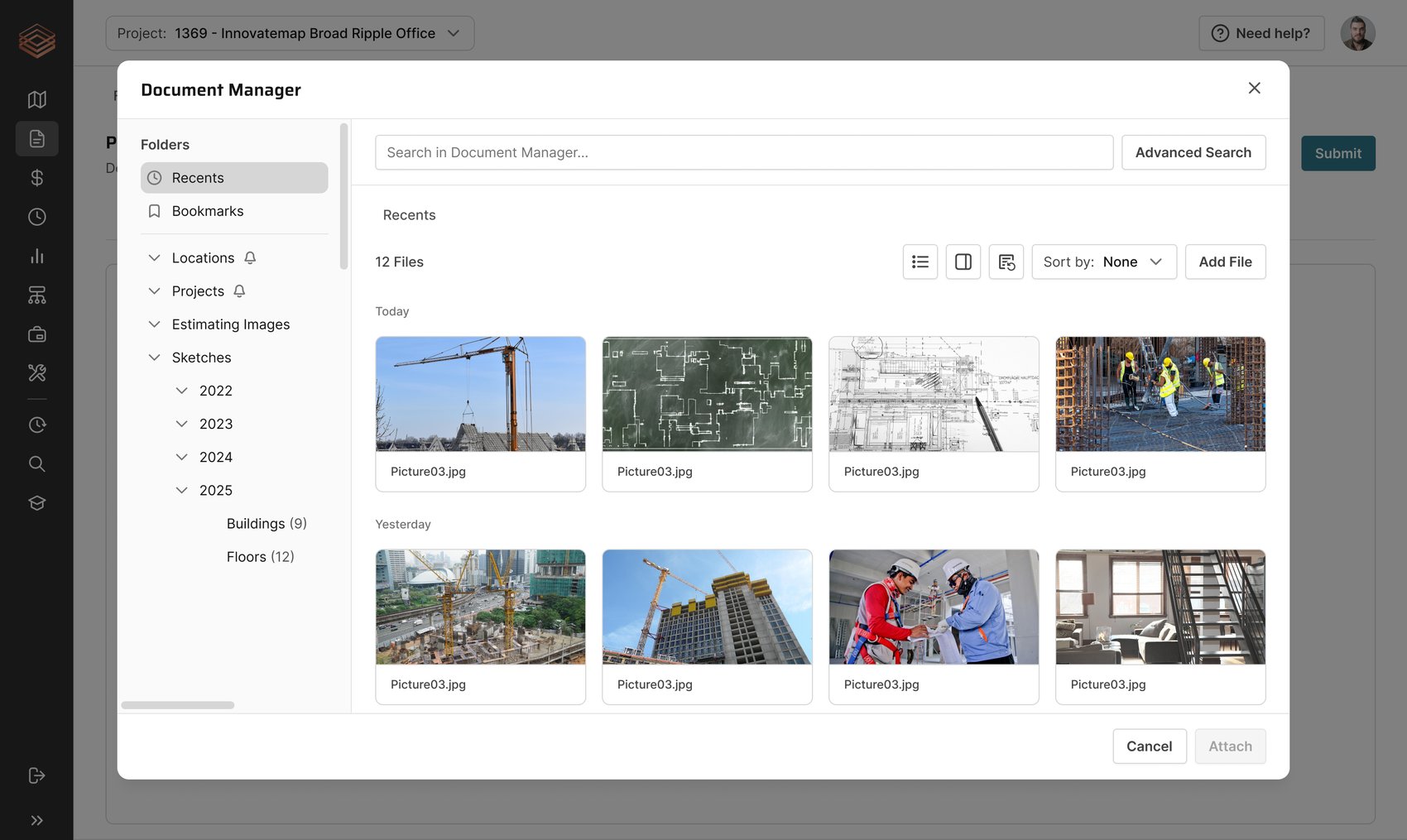This screenshot has height=840, width=1407.
Task: Click the orange app logo
Action: tap(36, 40)
